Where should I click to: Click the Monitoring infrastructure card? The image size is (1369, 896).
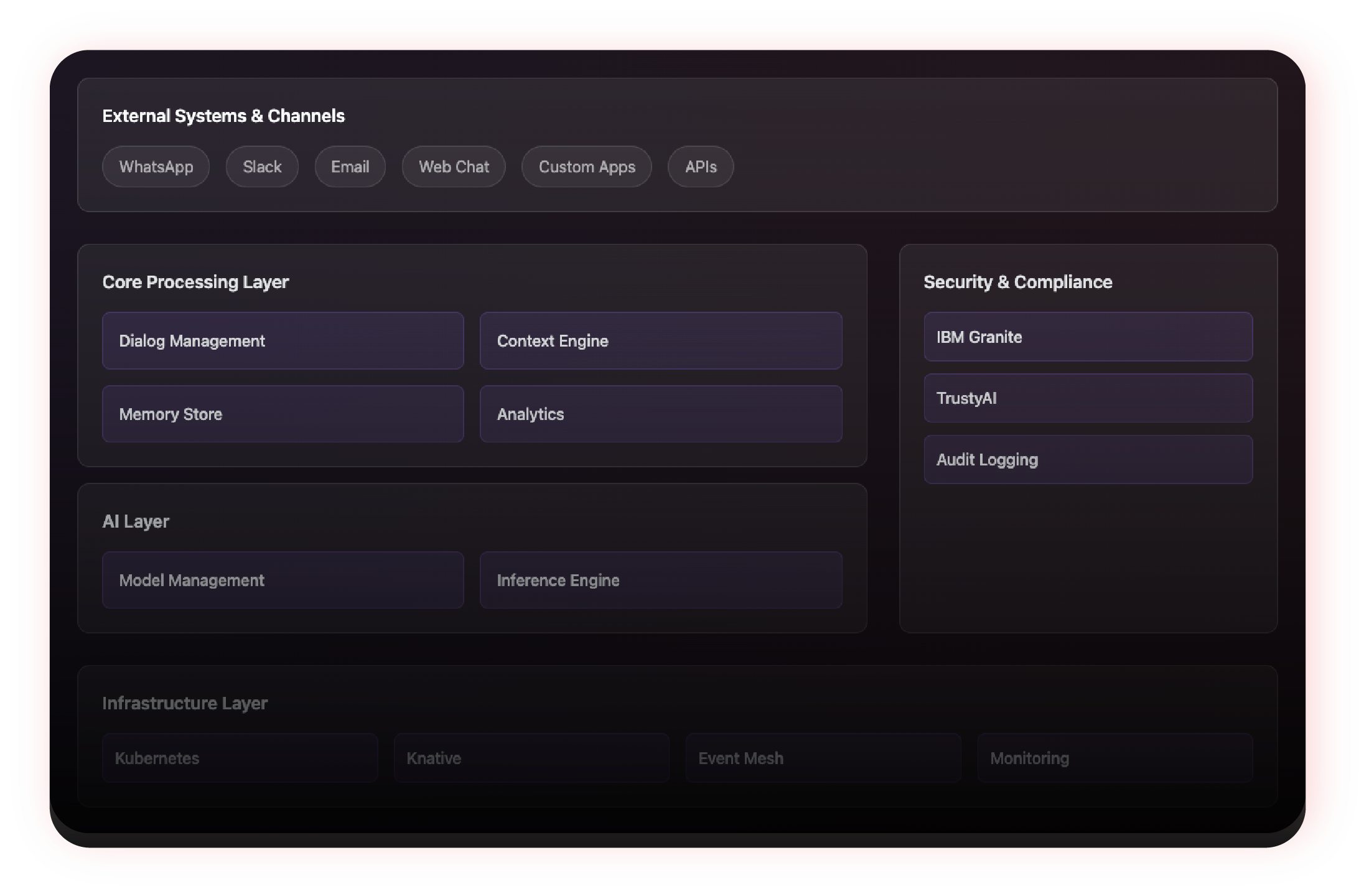pyautogui.click(x=1114, y=758)
